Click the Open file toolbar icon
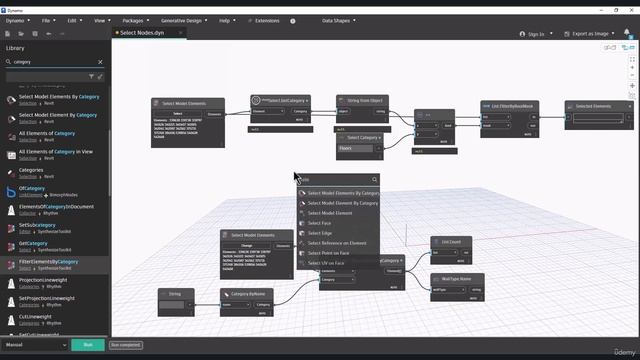Screen dimensions: 640x360 (21, 34)
